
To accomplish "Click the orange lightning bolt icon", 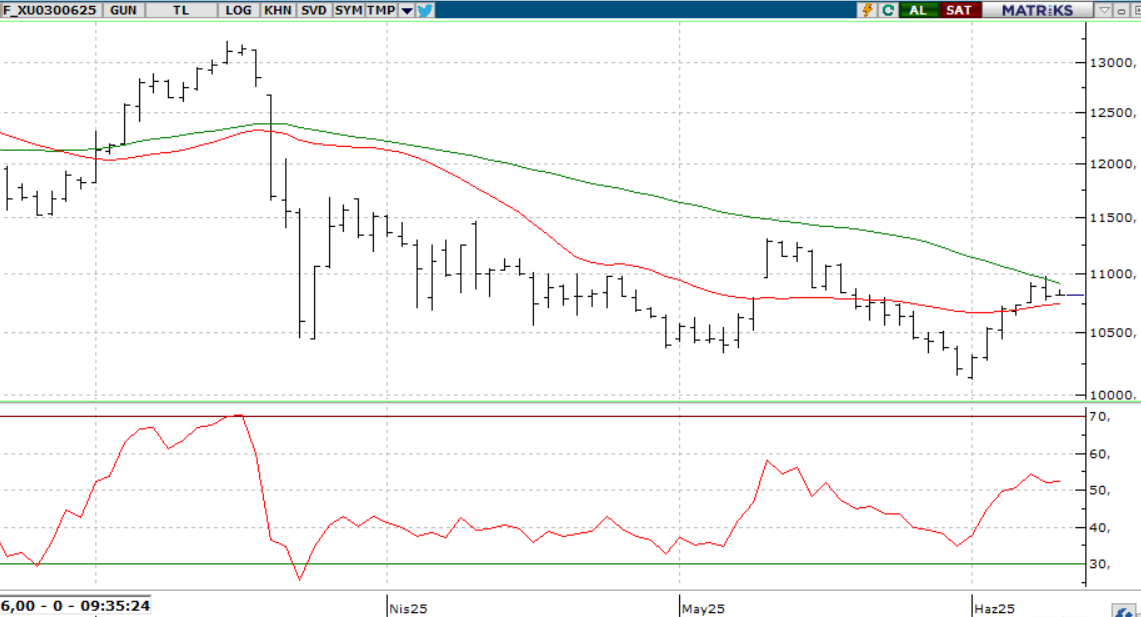I will (x=867, y=10).
